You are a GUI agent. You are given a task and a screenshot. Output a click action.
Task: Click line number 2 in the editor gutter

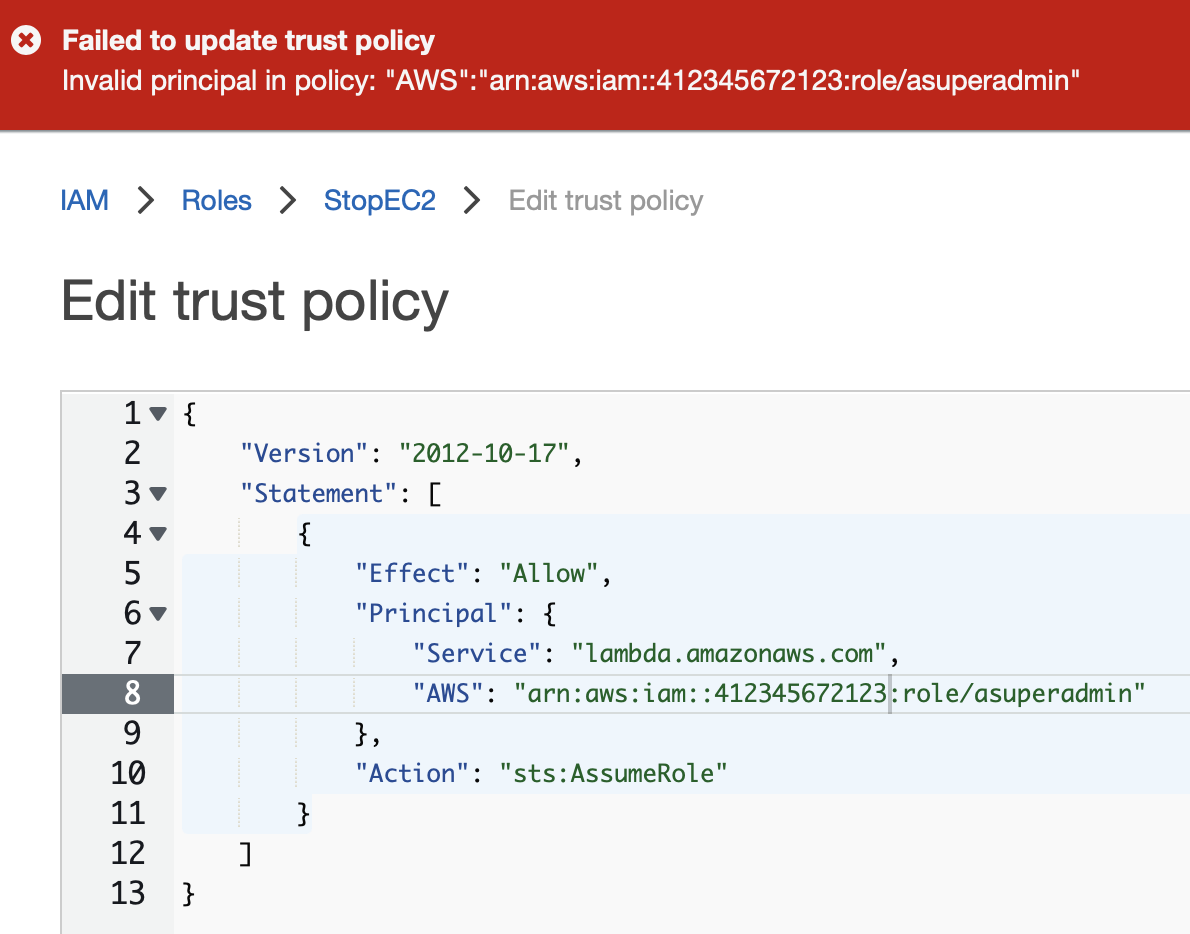click(x=133, y=453)
